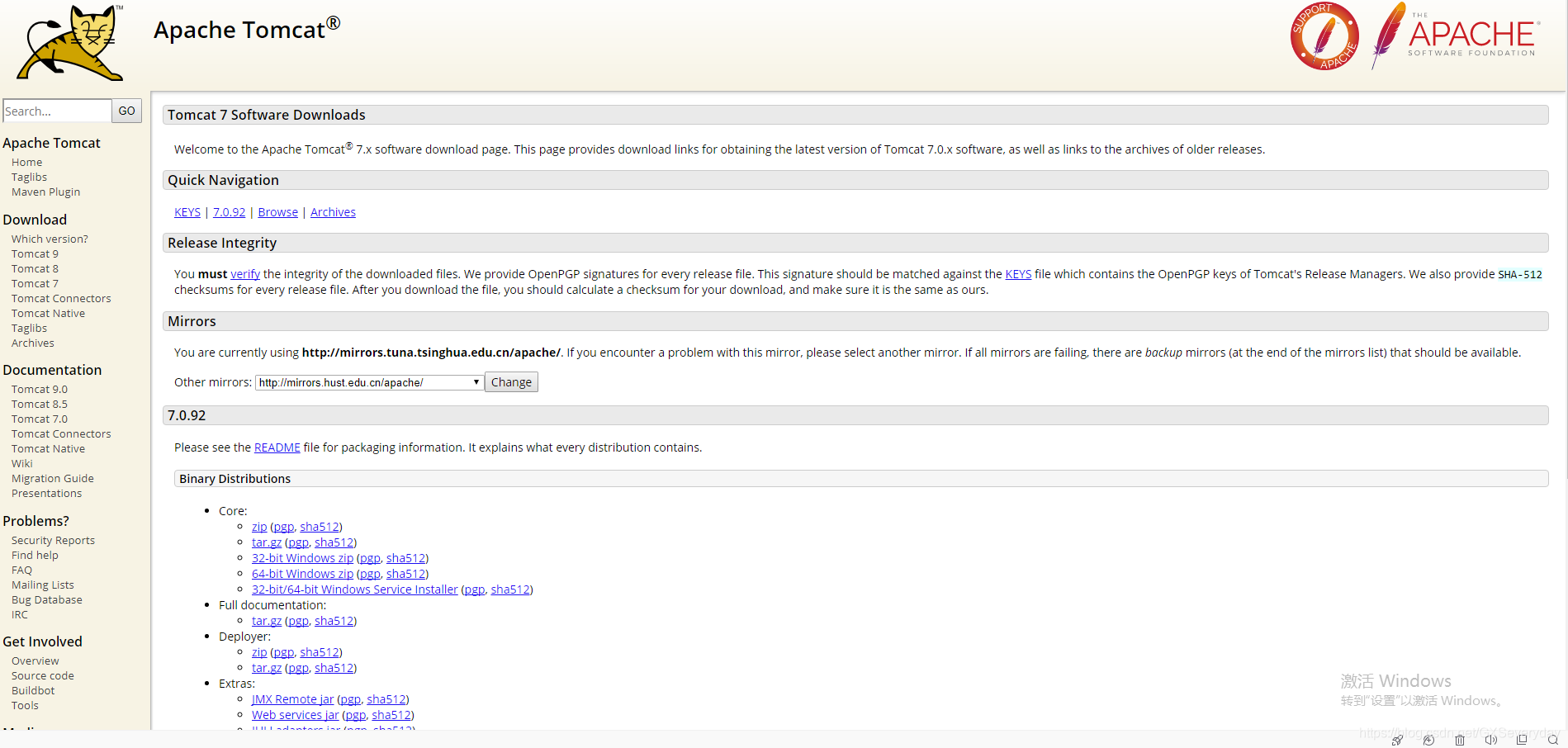Open Buildbot sidebar link
This screenshot has width=1568, height=748.
tap(33, 691)
